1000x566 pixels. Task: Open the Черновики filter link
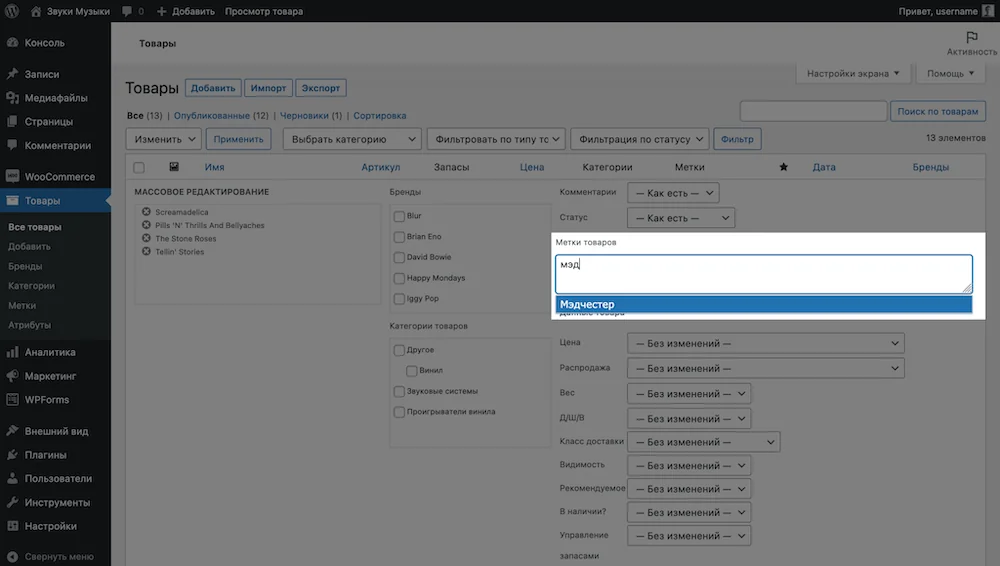pos(304,115)
